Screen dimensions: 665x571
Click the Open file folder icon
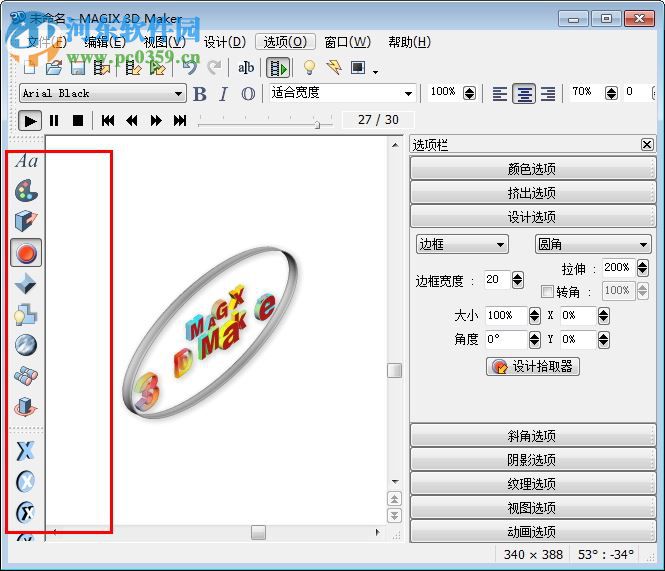(54, 67)
